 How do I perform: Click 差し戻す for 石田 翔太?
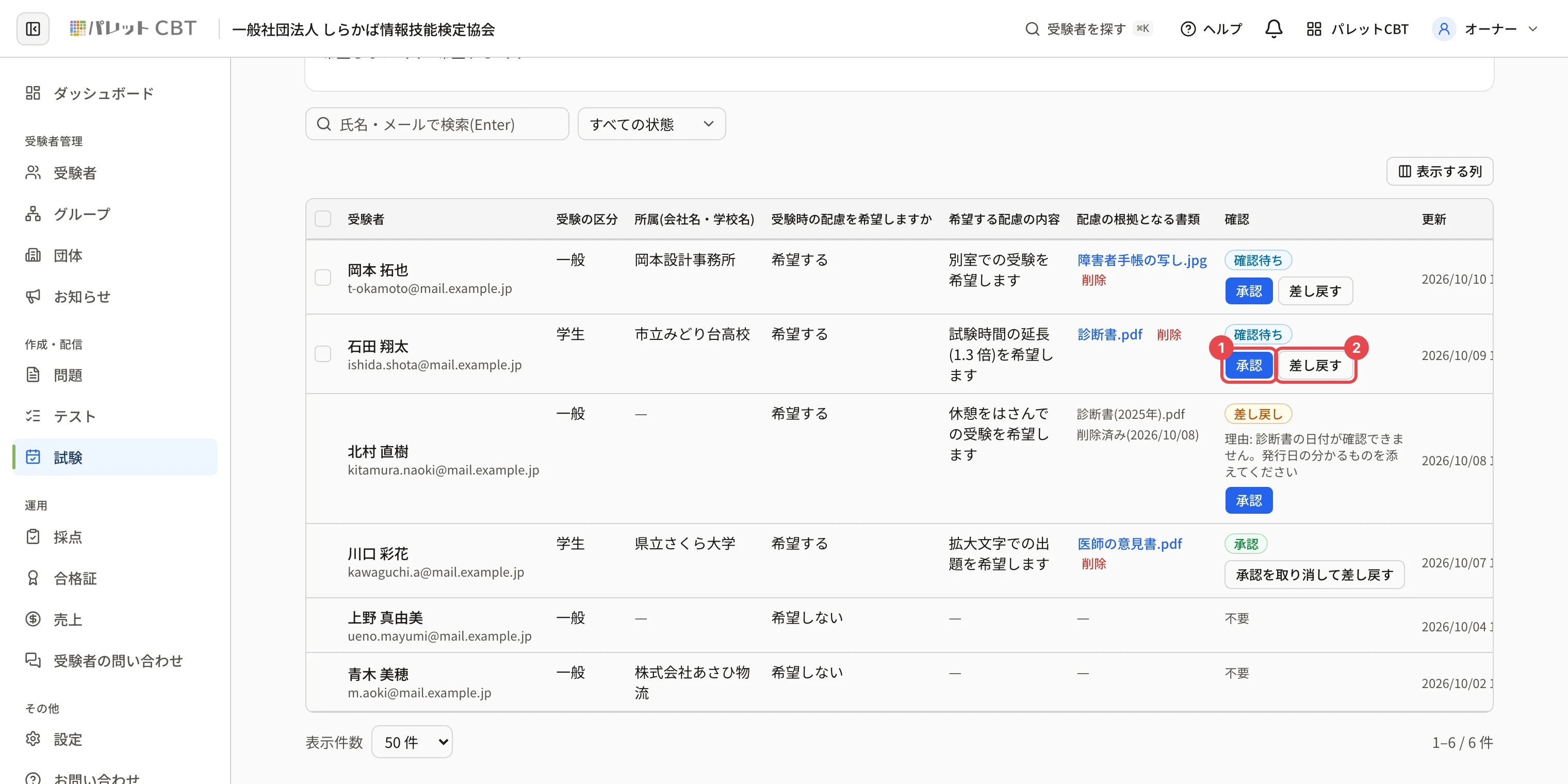(1315, 365)
